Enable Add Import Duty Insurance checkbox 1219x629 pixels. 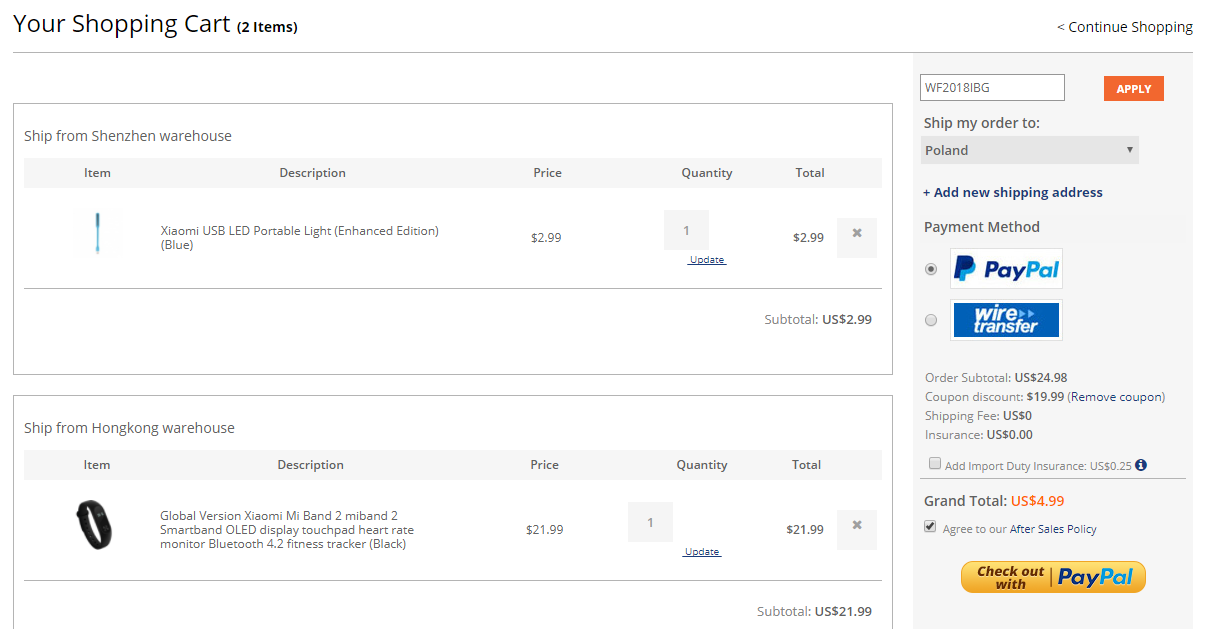(x=935, y=464)
